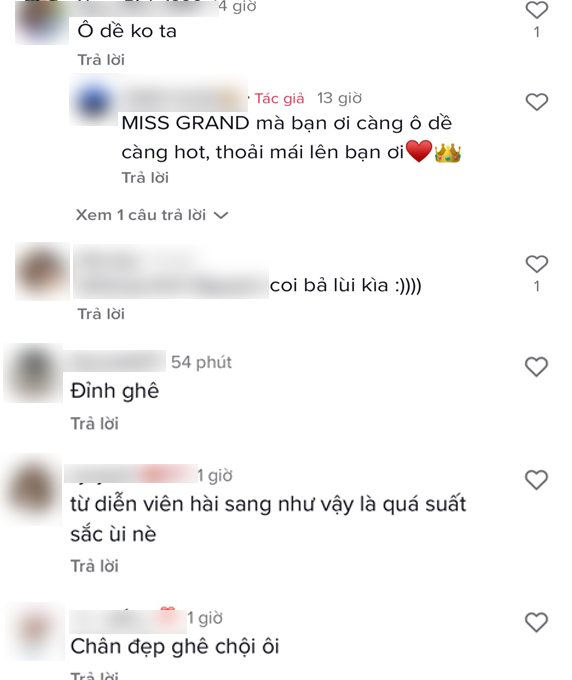Like the 'Ô dề ko ta' comment

pyautogui.click(x=536, y=9)
